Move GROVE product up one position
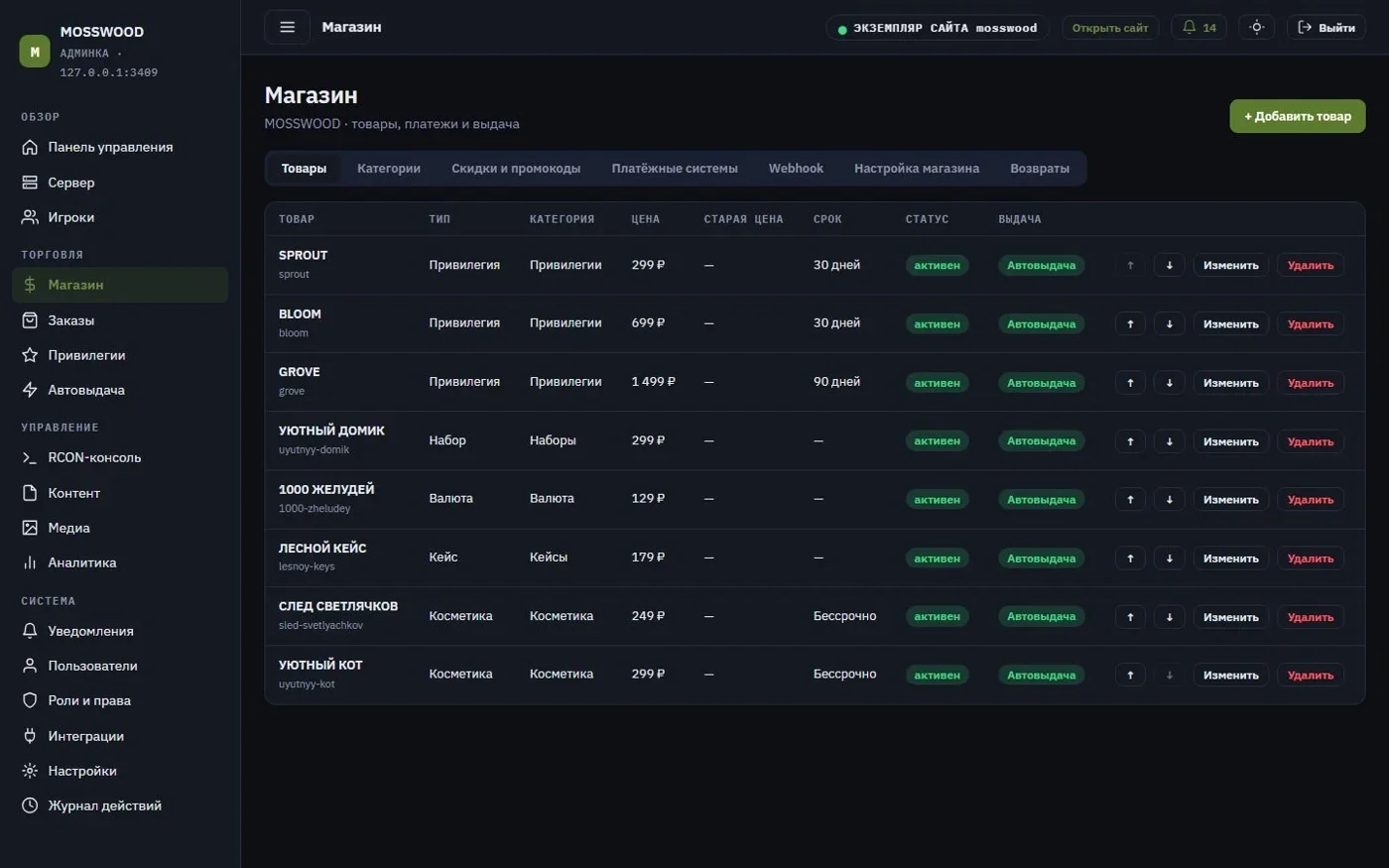 point(1130,383)
